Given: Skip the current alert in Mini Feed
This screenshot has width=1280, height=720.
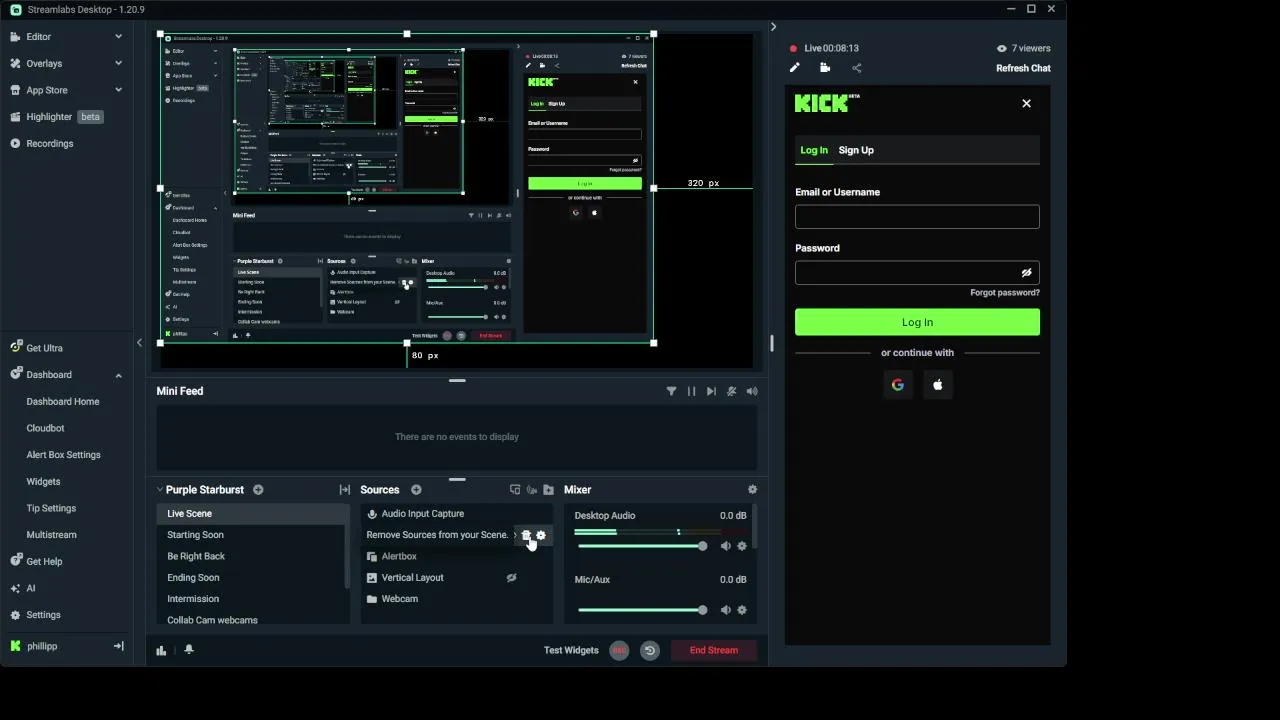Looking at the screenshot, I should click(711, 391).
